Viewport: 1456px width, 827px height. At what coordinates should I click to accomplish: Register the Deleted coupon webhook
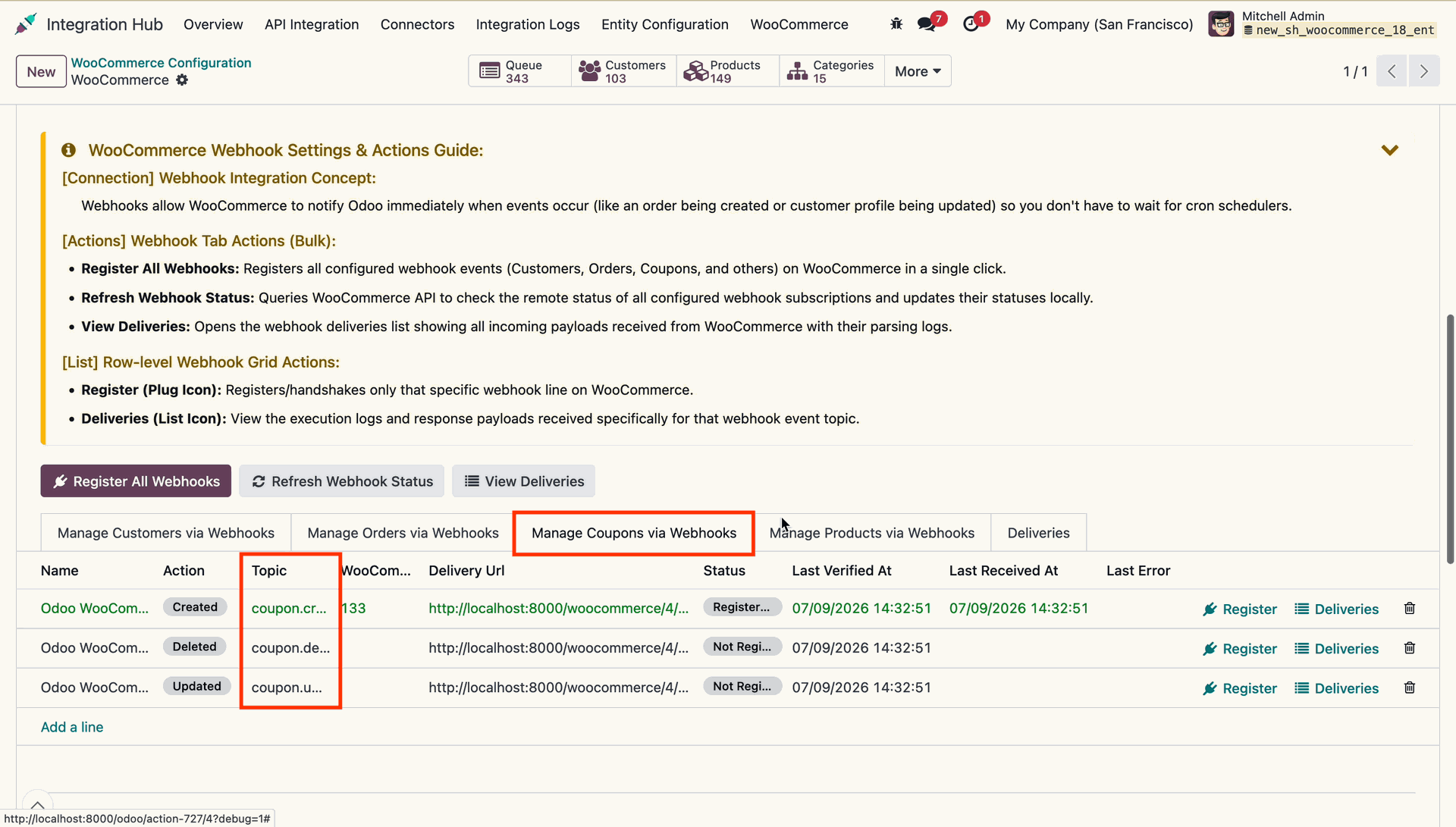[x=1240, y=648]
